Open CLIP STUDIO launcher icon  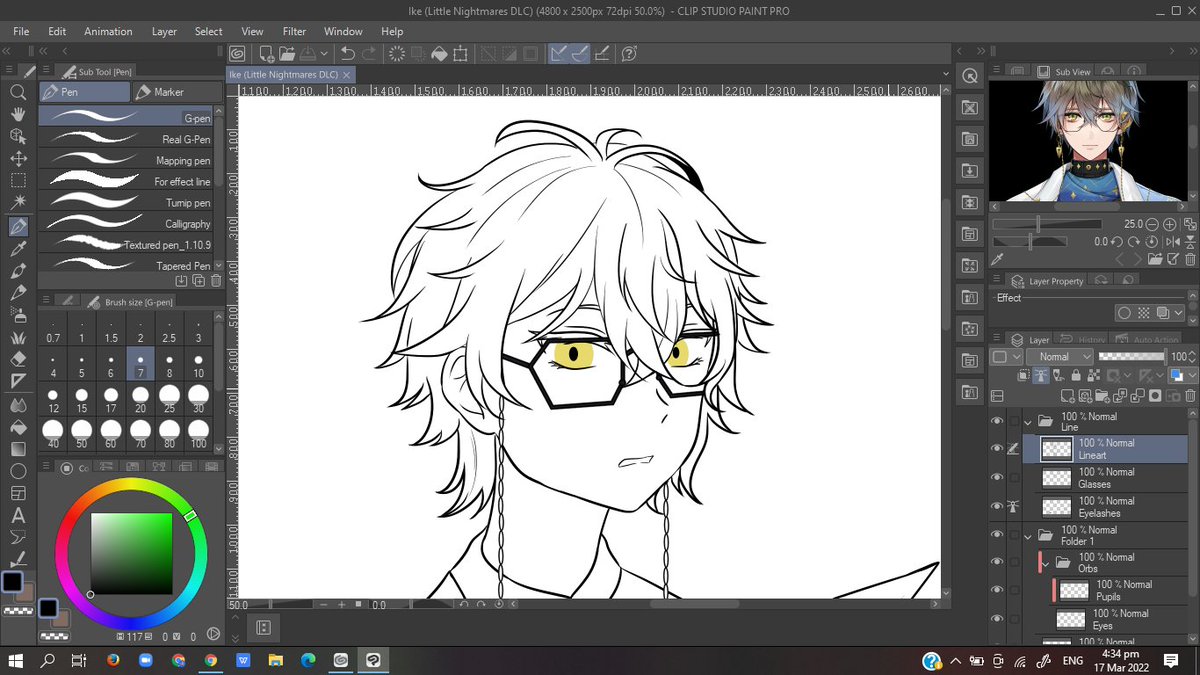[x=237, y=54]
